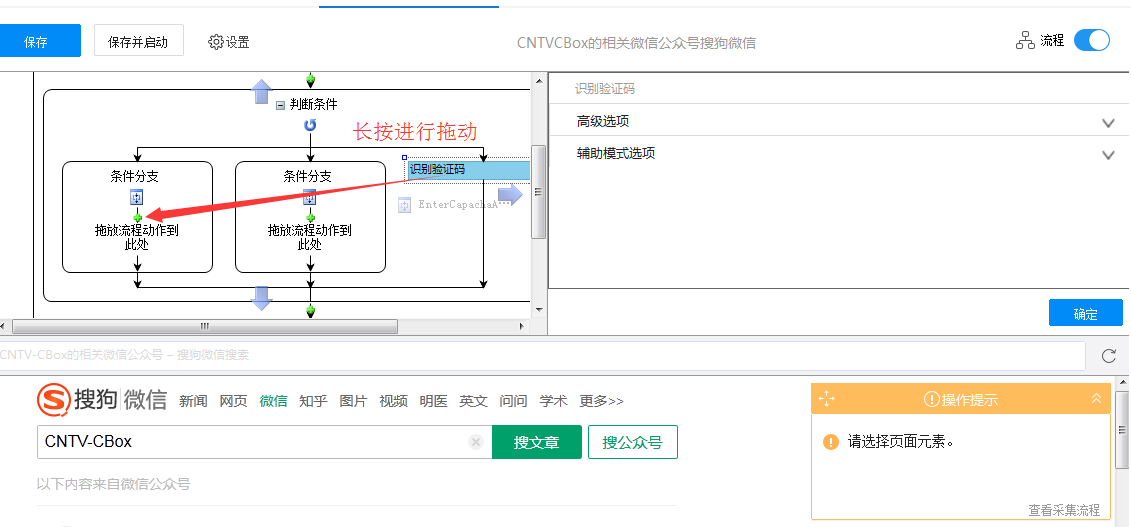Collapse the 判断条件 node minus box

[281, 105]
